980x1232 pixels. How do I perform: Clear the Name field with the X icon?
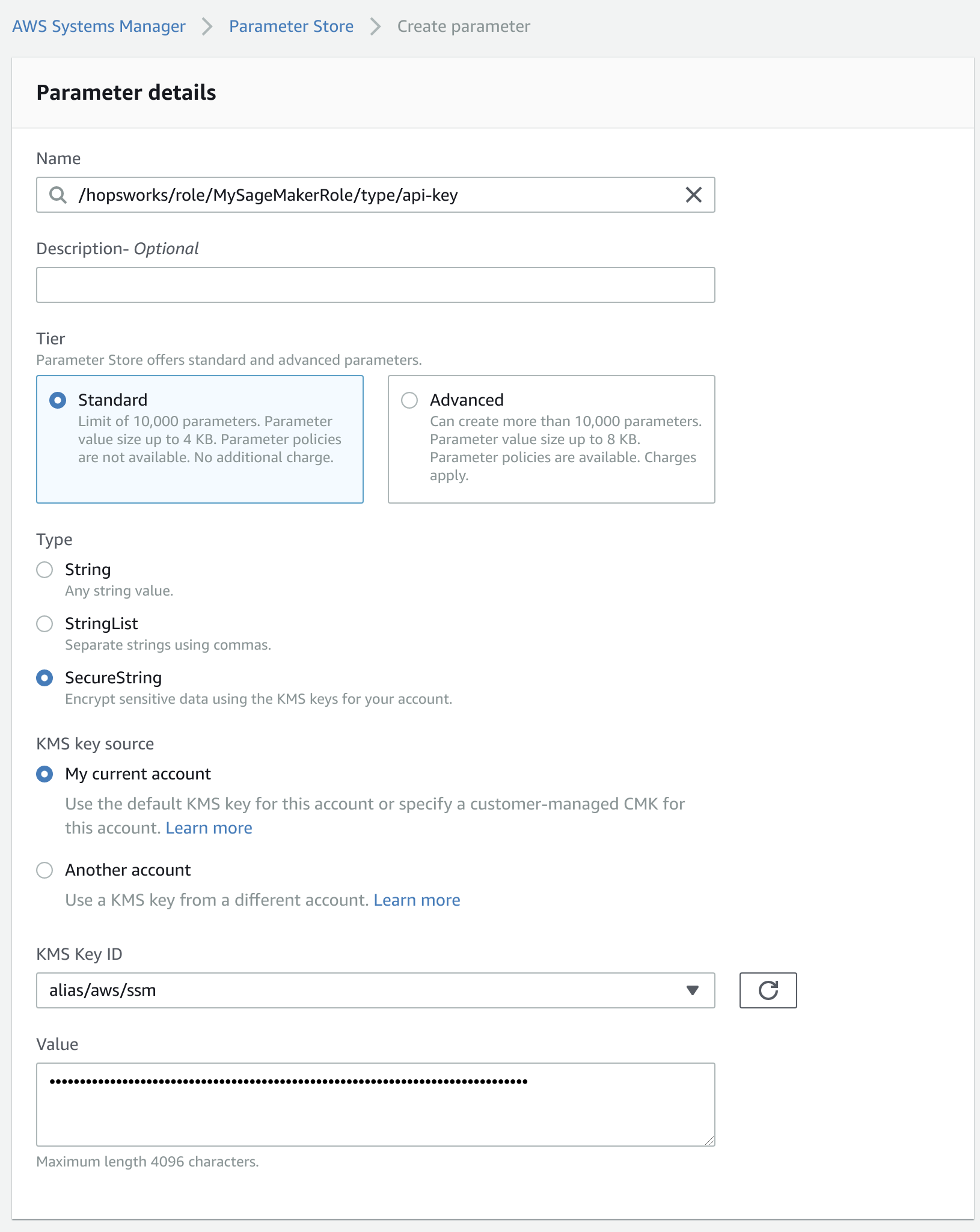pyautogui.click(x=694, y=195)
